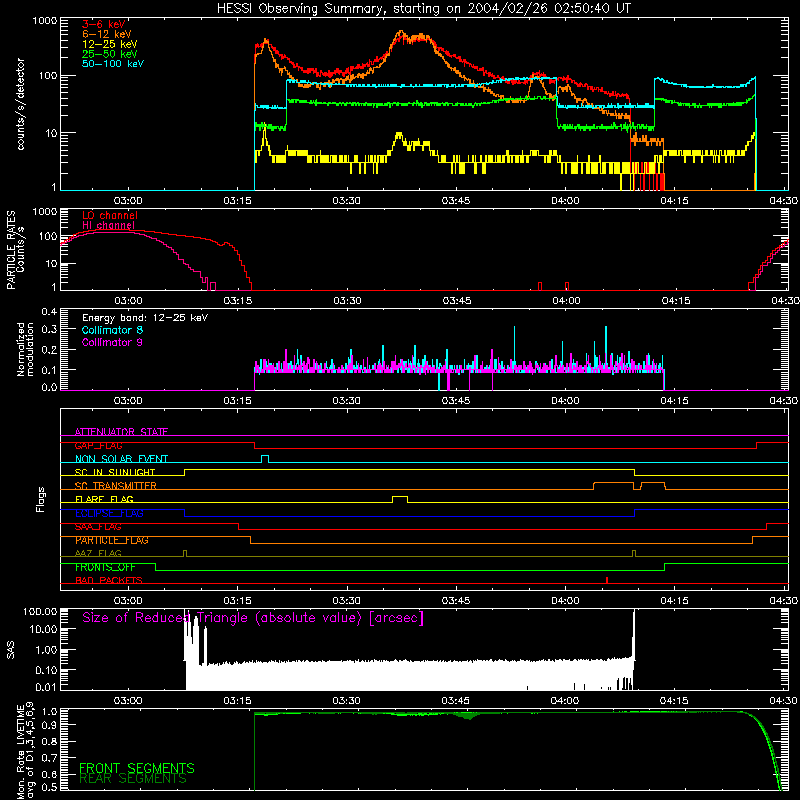Screen dimensions: 800x800
Task: Click the 'Size of Reduced Triangle' caption
Action: (253, 618)
